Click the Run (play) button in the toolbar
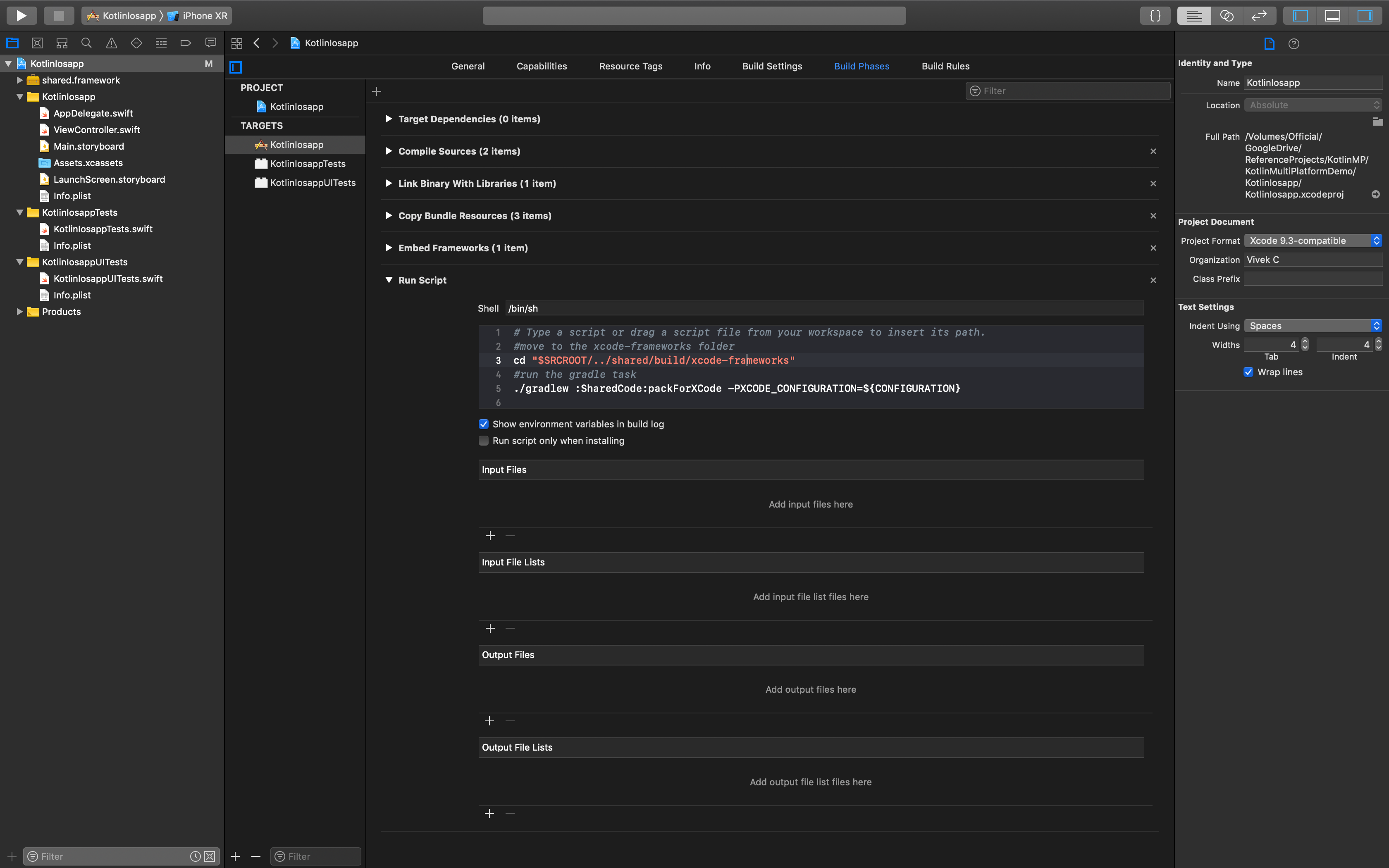The height and width of the screenshot is (868, 1389). [x=21, y=16]
